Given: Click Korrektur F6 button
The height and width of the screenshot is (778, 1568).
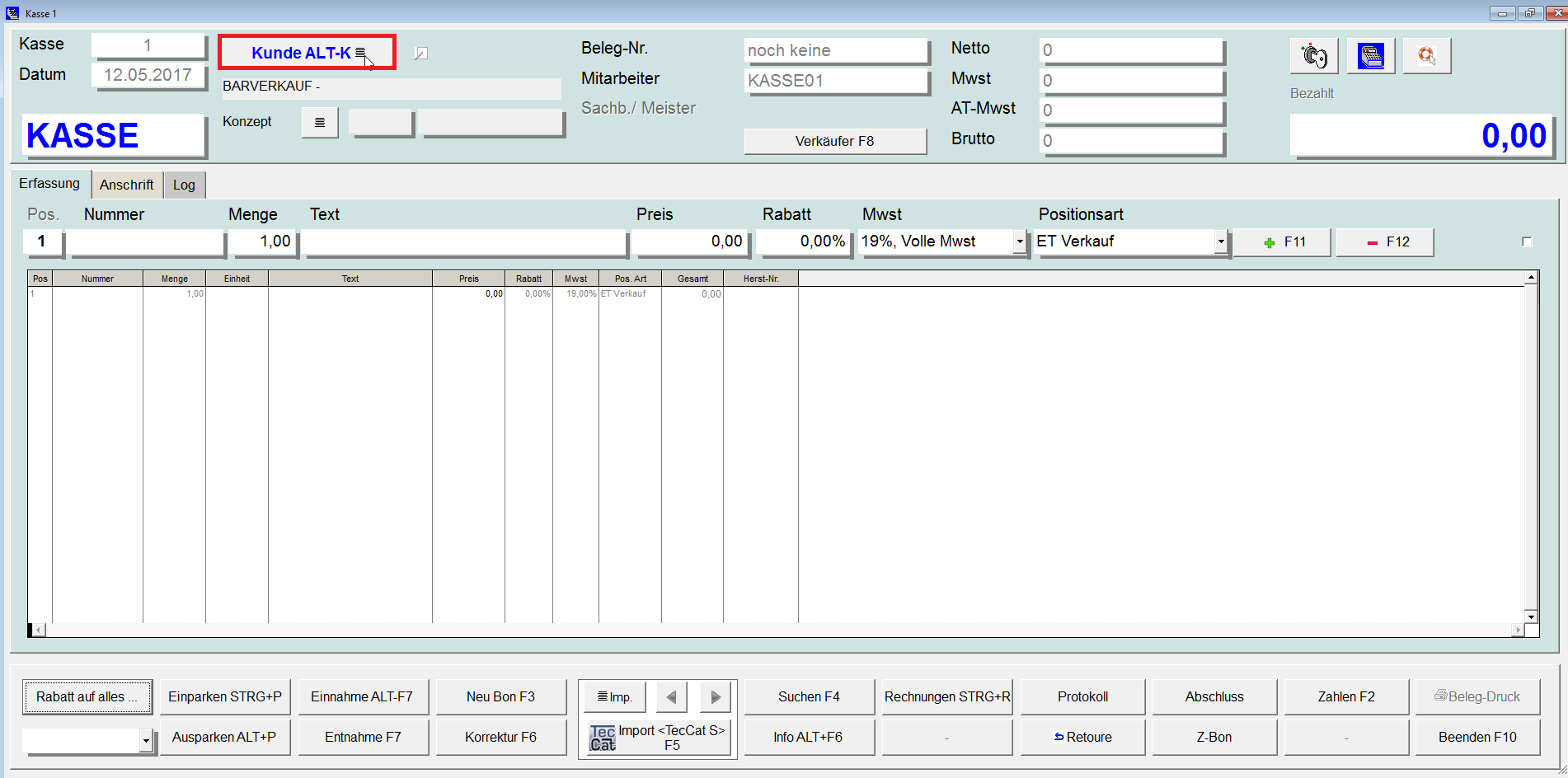Looking at the screenshot, I should click(500, 737).
